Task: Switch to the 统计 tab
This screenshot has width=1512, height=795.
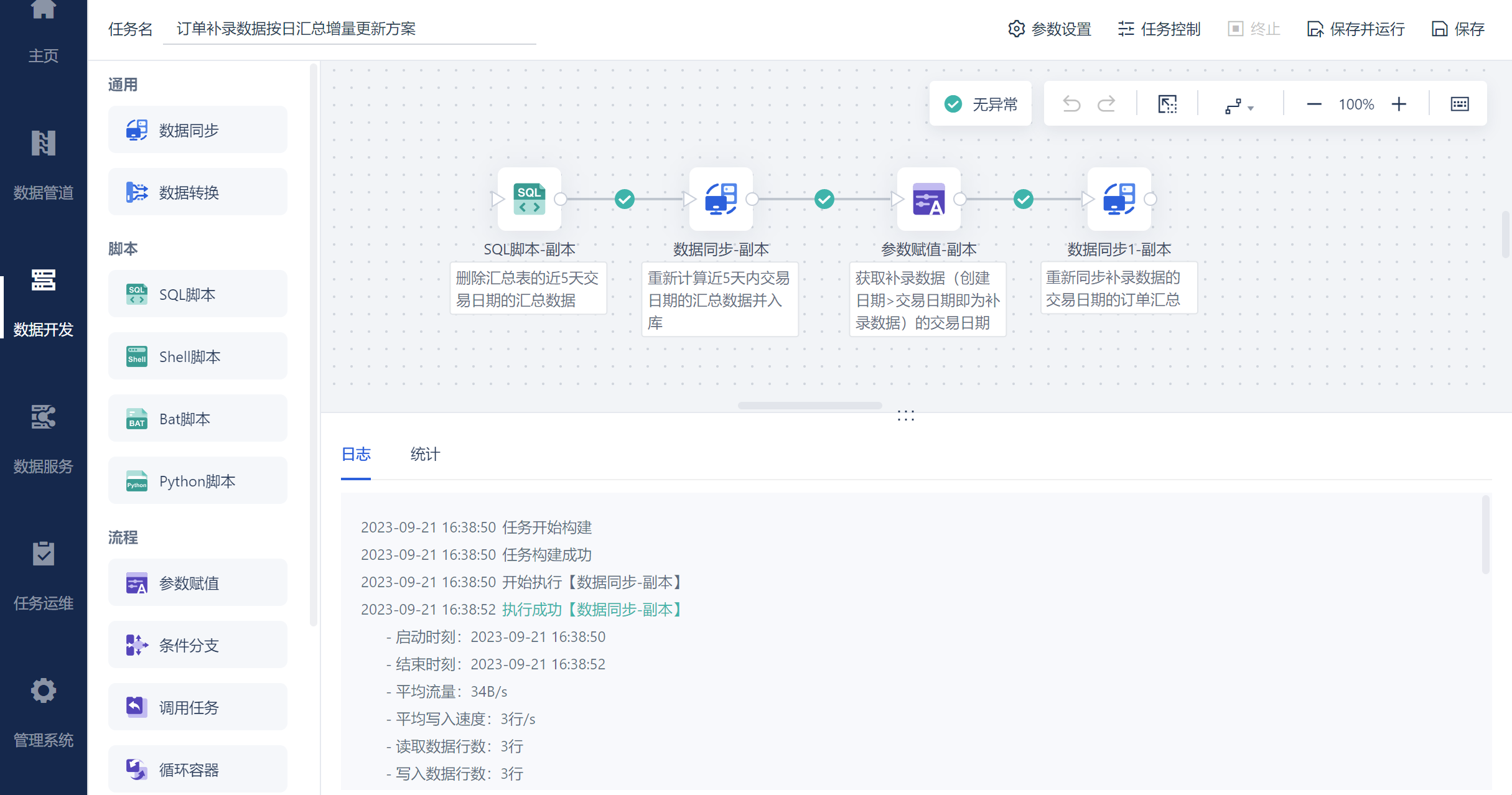Action: pos(425,454)
